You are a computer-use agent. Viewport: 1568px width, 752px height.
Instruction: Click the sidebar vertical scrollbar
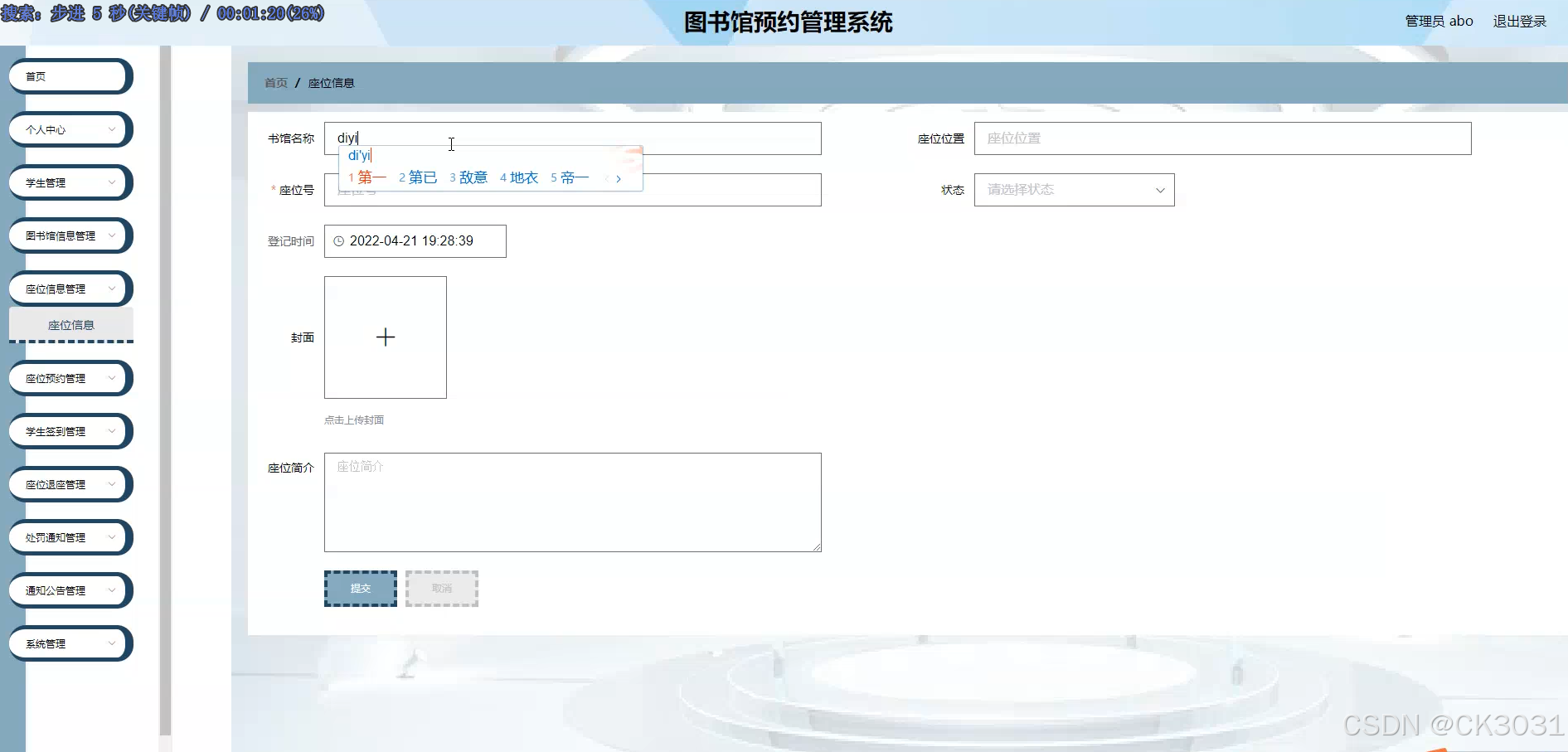(165, 390)
